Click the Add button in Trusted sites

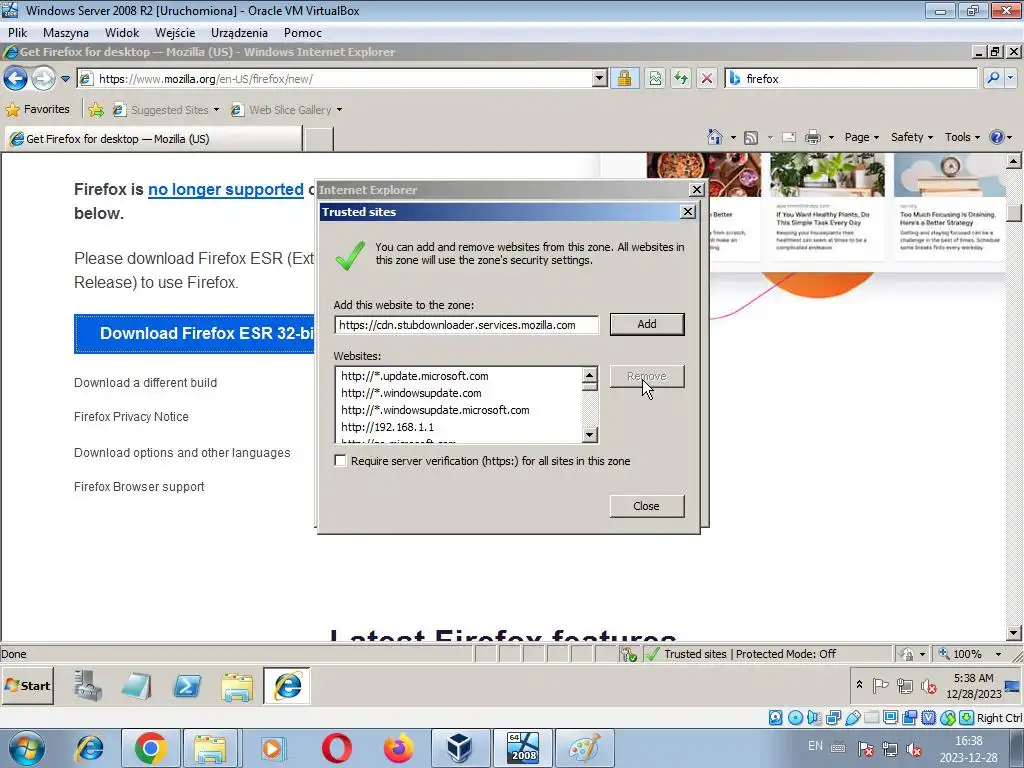click(x=647, y=324)
